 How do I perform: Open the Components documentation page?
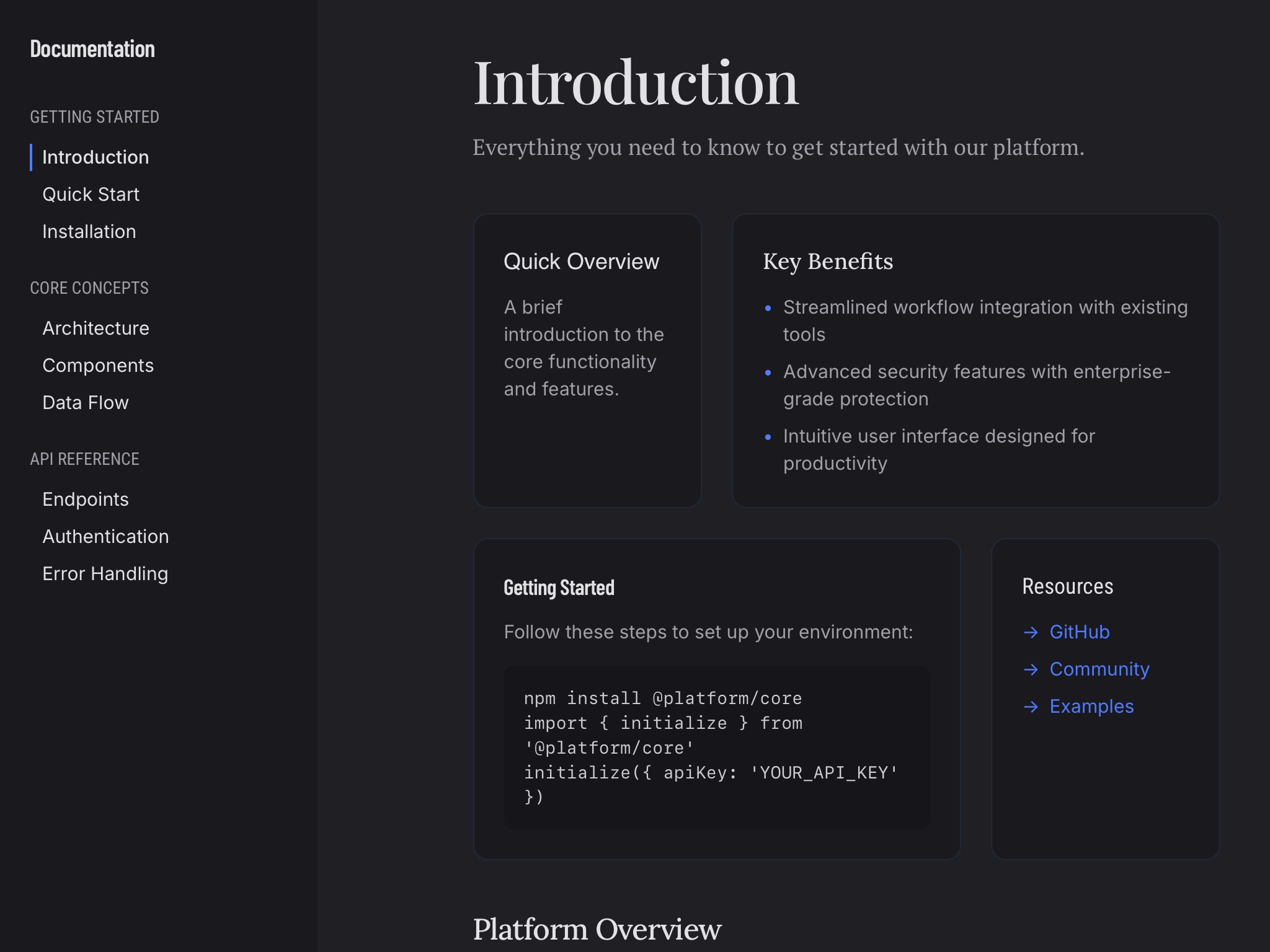(98, 365)
